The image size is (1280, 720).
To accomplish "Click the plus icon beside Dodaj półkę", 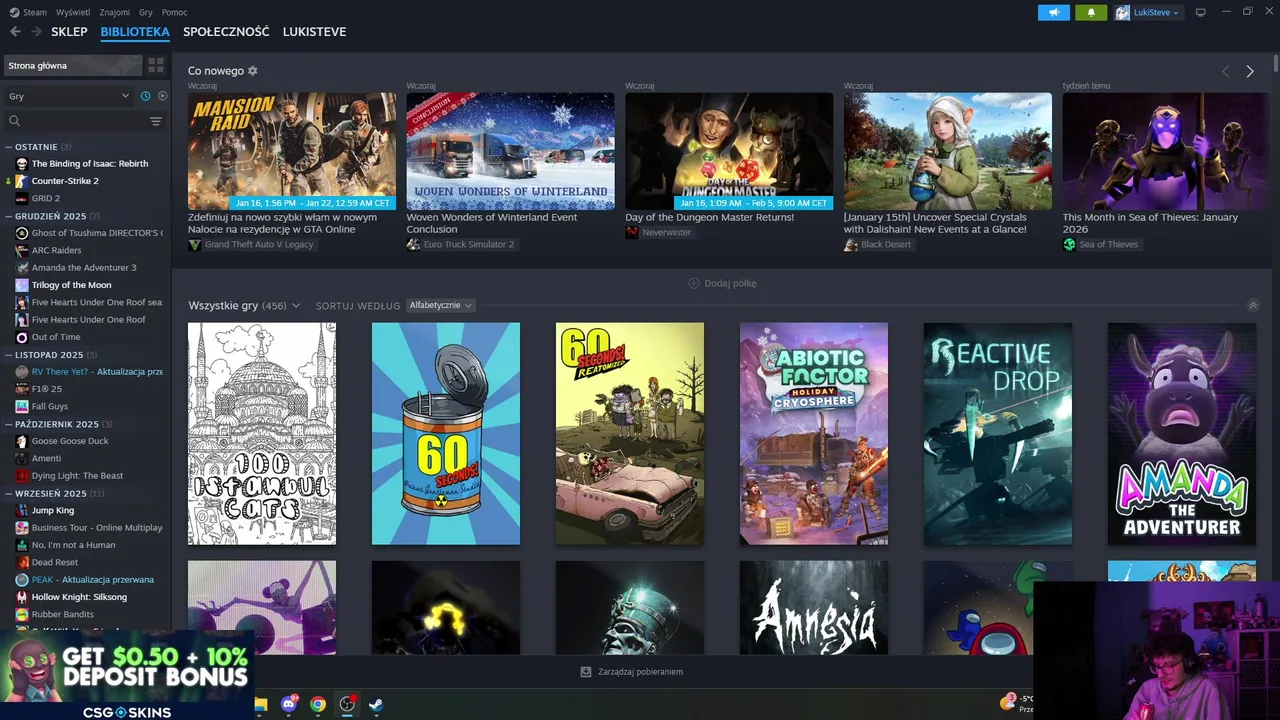I will point(694,283).
